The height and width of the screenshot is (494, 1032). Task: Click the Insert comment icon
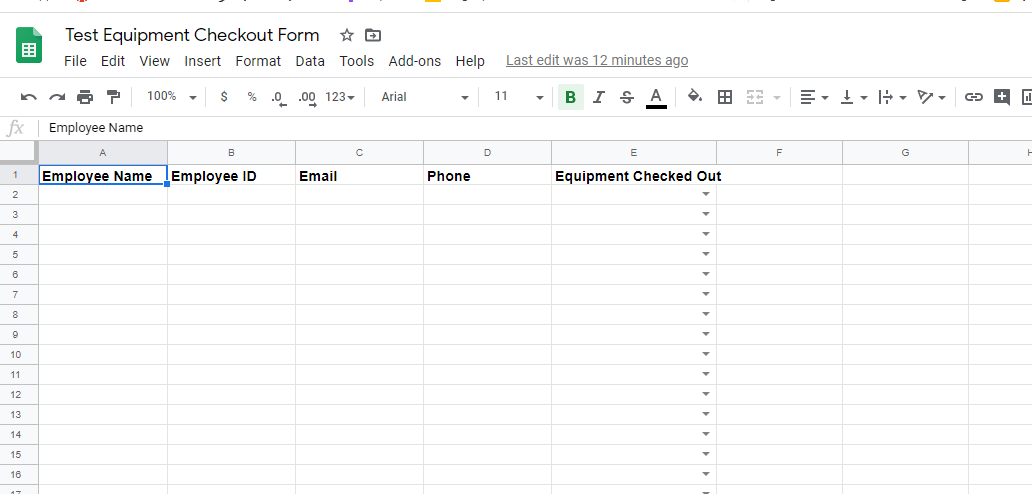[1002, 97]
